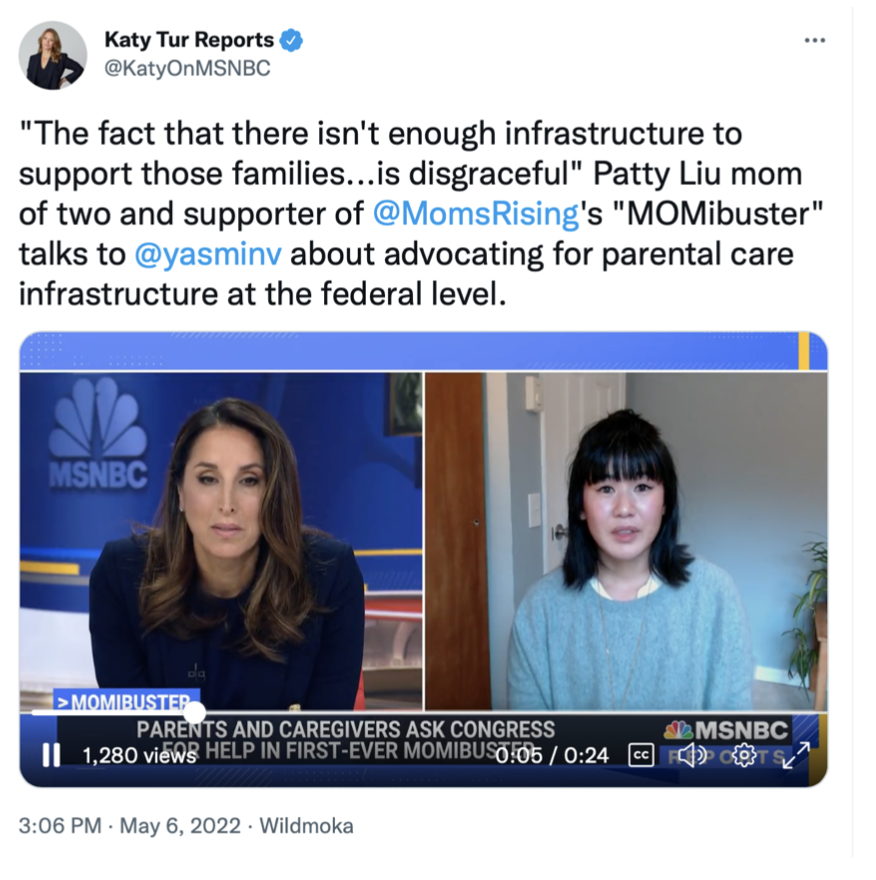Open the tweet's three-dot more menu
The width and height of the screenshot is (876, 880).
[814, 40]
